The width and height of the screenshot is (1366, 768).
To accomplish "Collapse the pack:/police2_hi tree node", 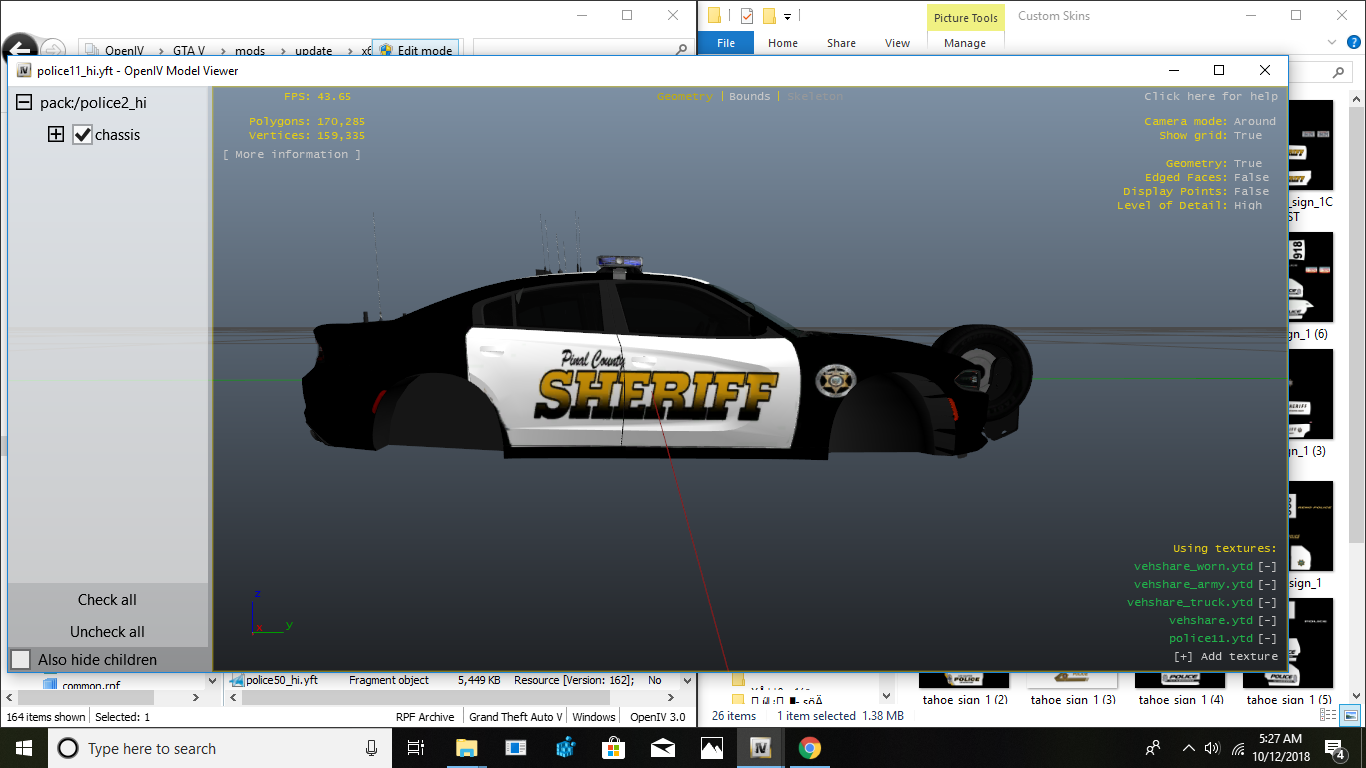I will pyautogui.click(x=23, y=103).
